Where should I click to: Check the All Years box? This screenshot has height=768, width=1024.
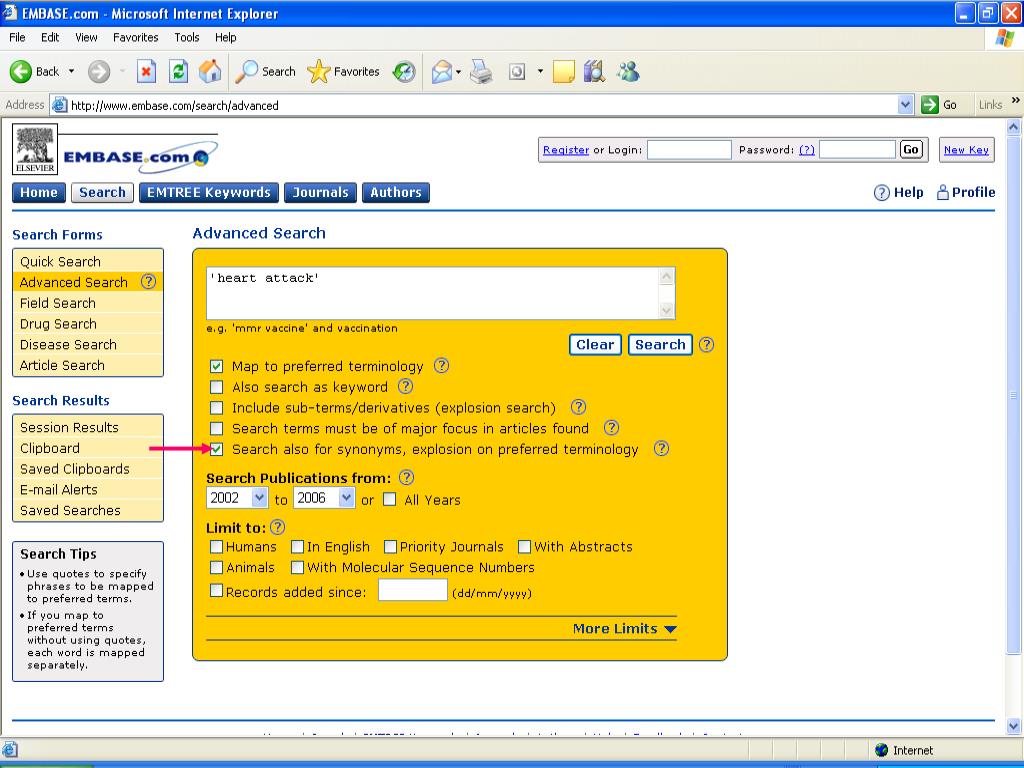pyautogui.click(x=390, y=500)
